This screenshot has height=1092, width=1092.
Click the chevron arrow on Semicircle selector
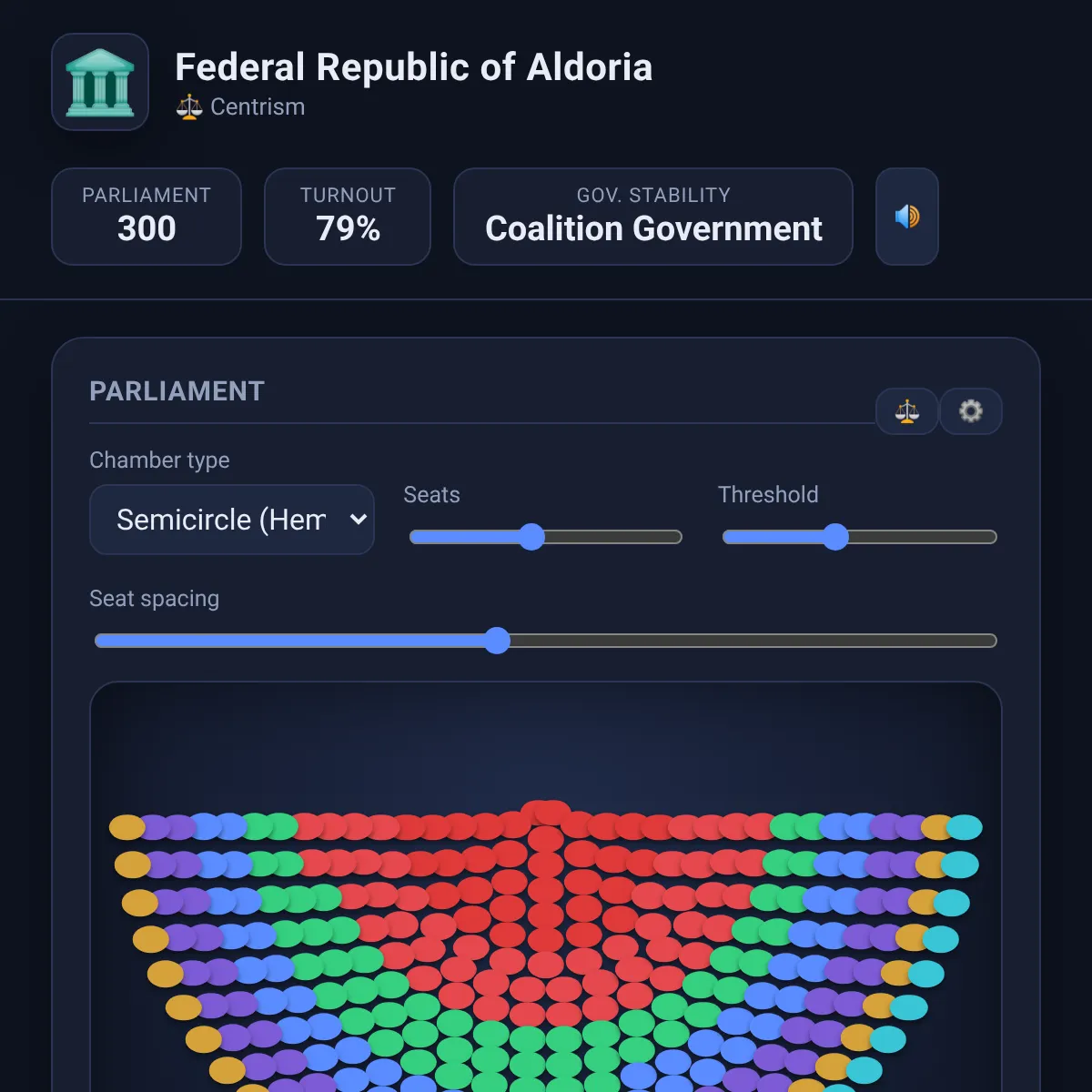(x=358, y=520)
